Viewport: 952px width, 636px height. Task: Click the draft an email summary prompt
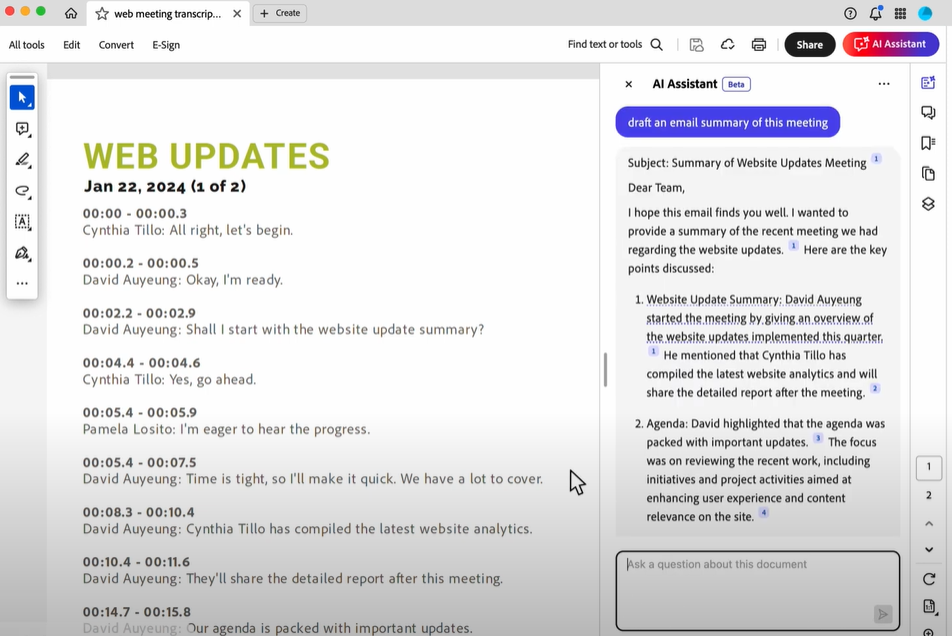[x=727, y=121]
